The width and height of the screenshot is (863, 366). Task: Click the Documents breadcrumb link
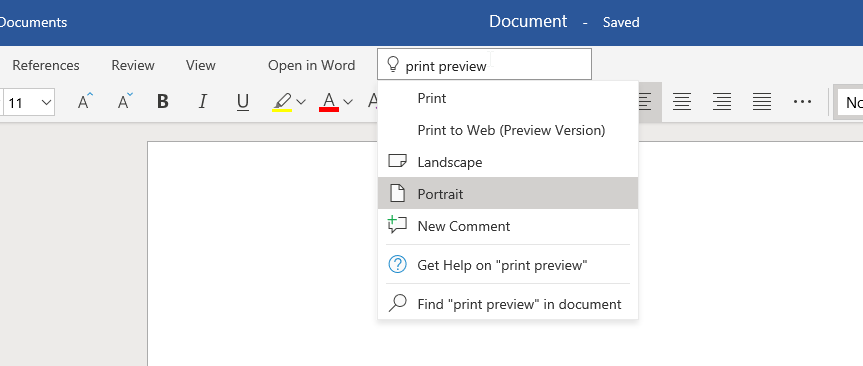click(x=33, y=23)
